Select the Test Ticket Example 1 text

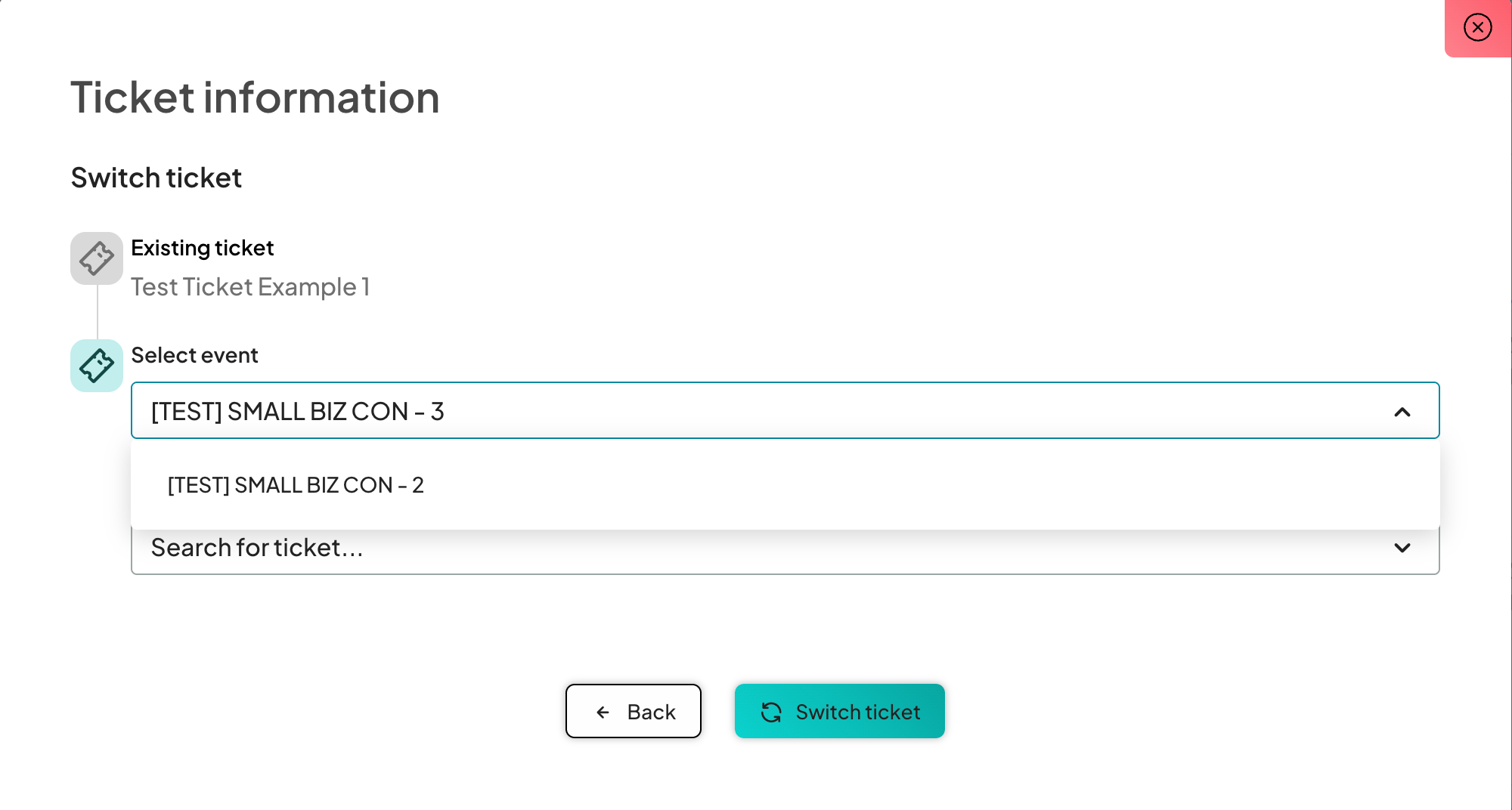click(x=250, y=287)
